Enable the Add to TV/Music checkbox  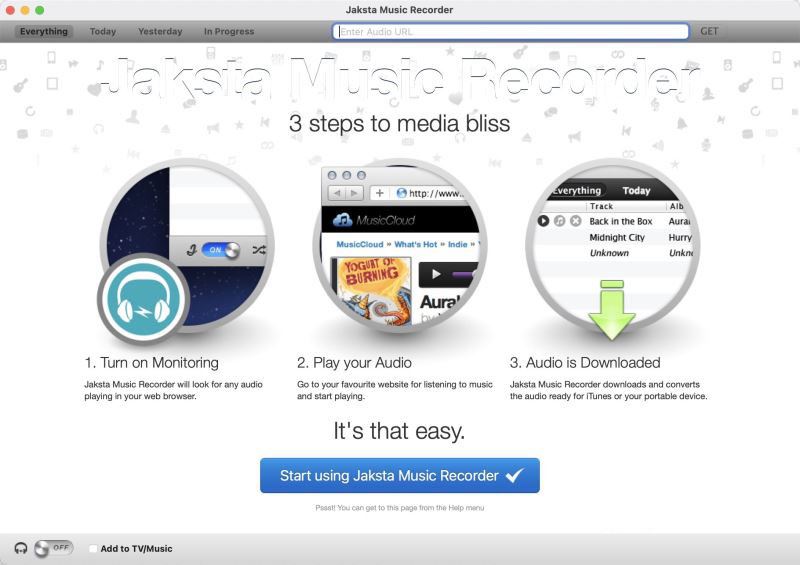[93, 549]
